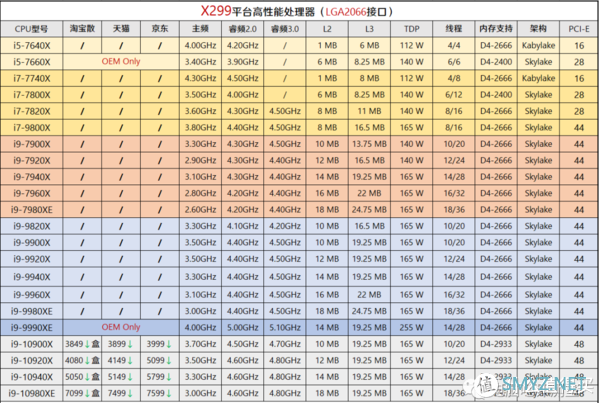Click the box icon beside the 5050 Taobao price

(x=96, y=377)
